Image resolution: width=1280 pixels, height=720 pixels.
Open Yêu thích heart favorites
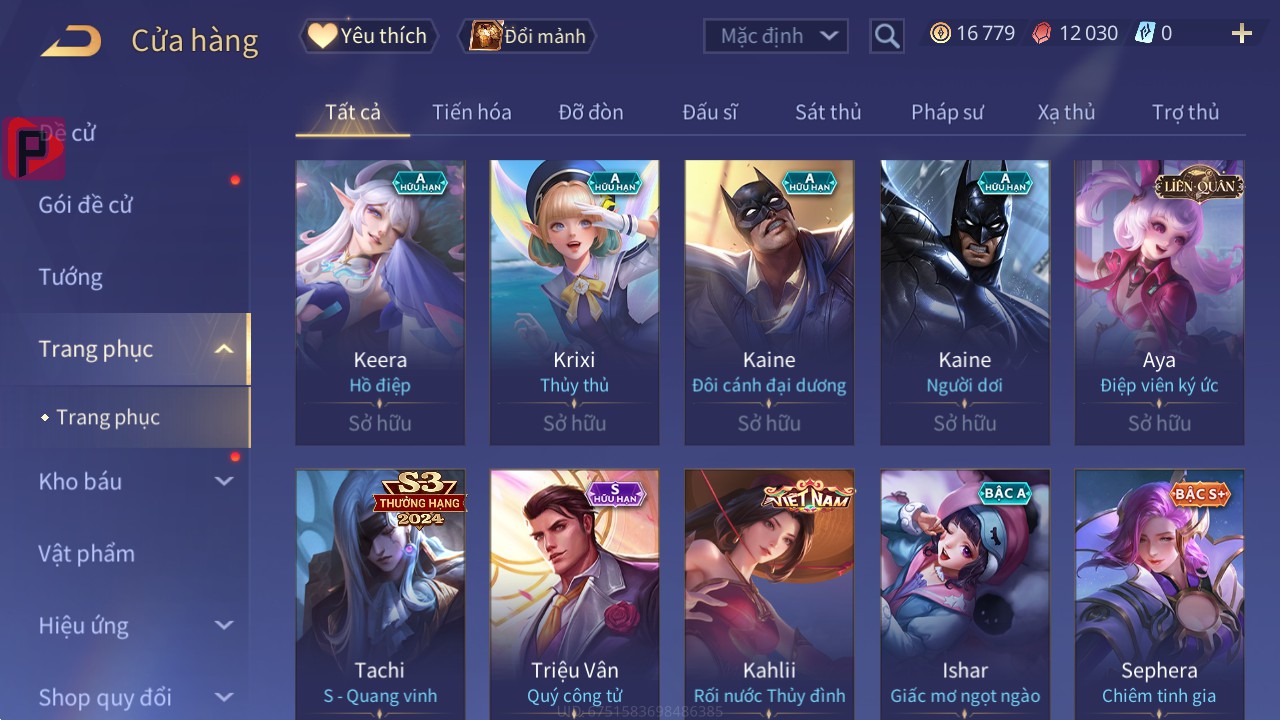coord(368,36)
